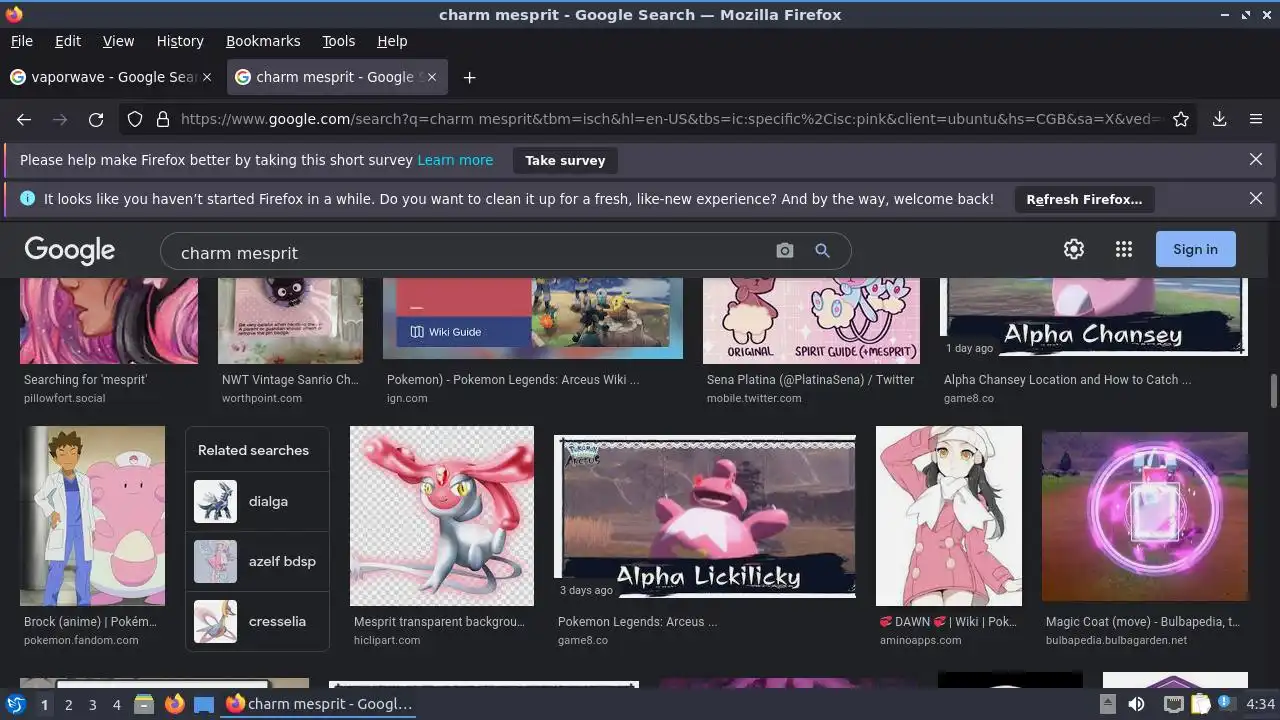Click the bulbapedia.bulbagarden.net source link

click(x=1116, y=640)
